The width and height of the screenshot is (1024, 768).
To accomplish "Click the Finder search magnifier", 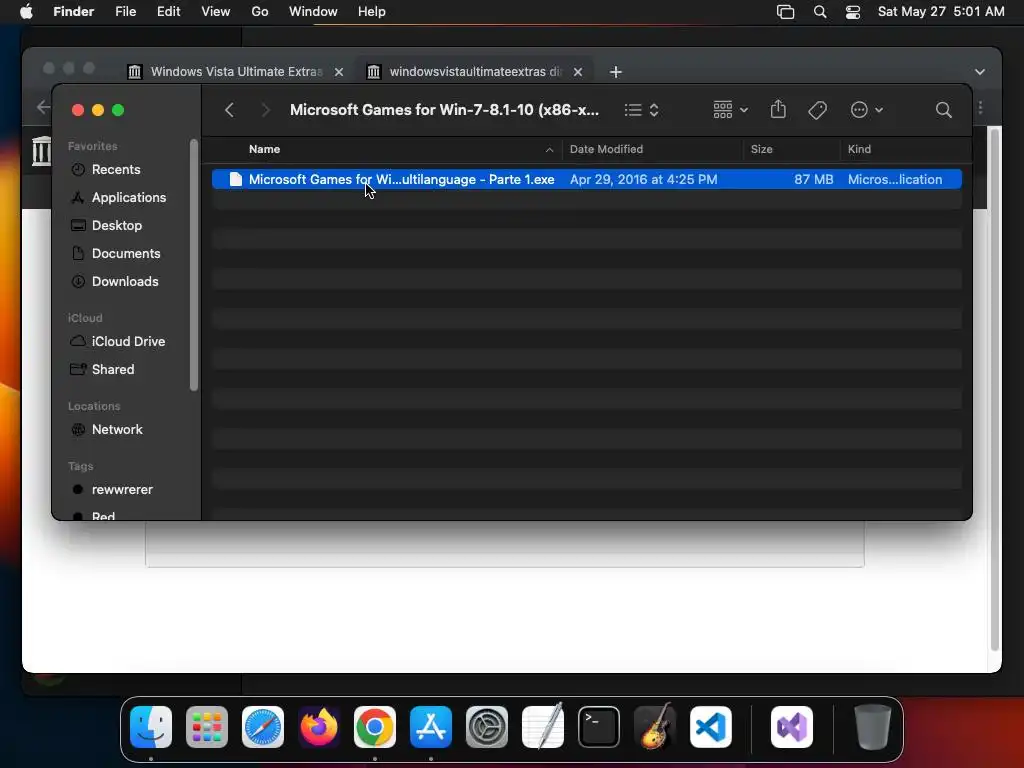I will point(943,110).
